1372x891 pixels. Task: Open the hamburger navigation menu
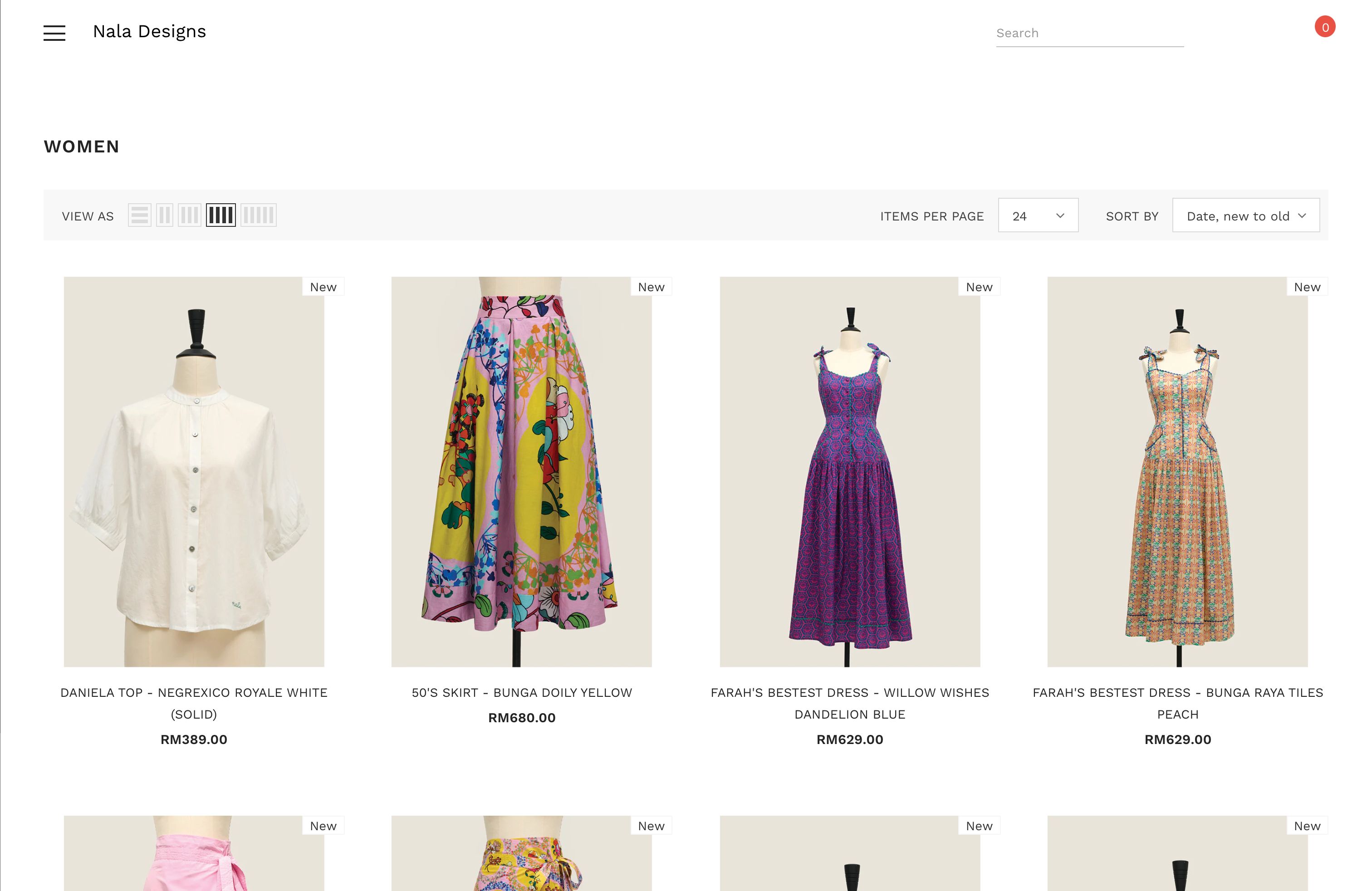tap(54, 33)
